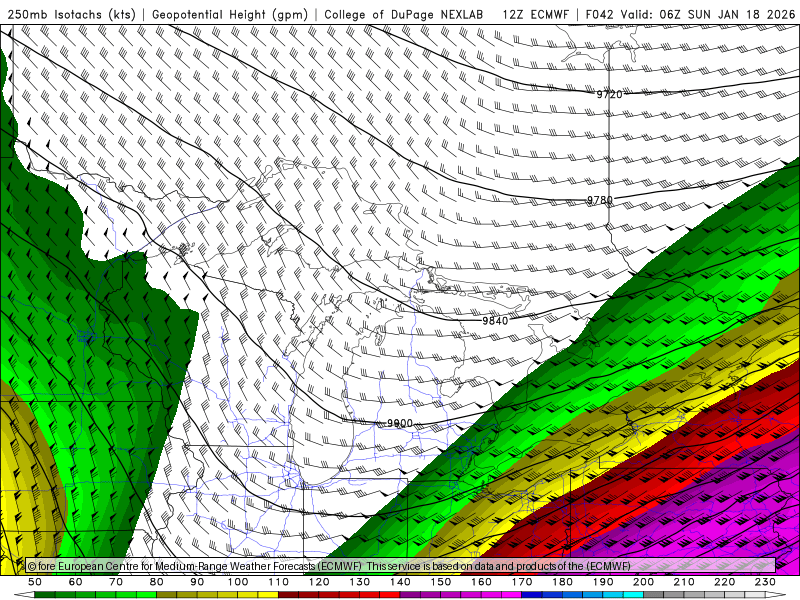This screenshot has height=600, width=800.
Task: Click the 9840 height contour label
Action: tap(495, 320)
